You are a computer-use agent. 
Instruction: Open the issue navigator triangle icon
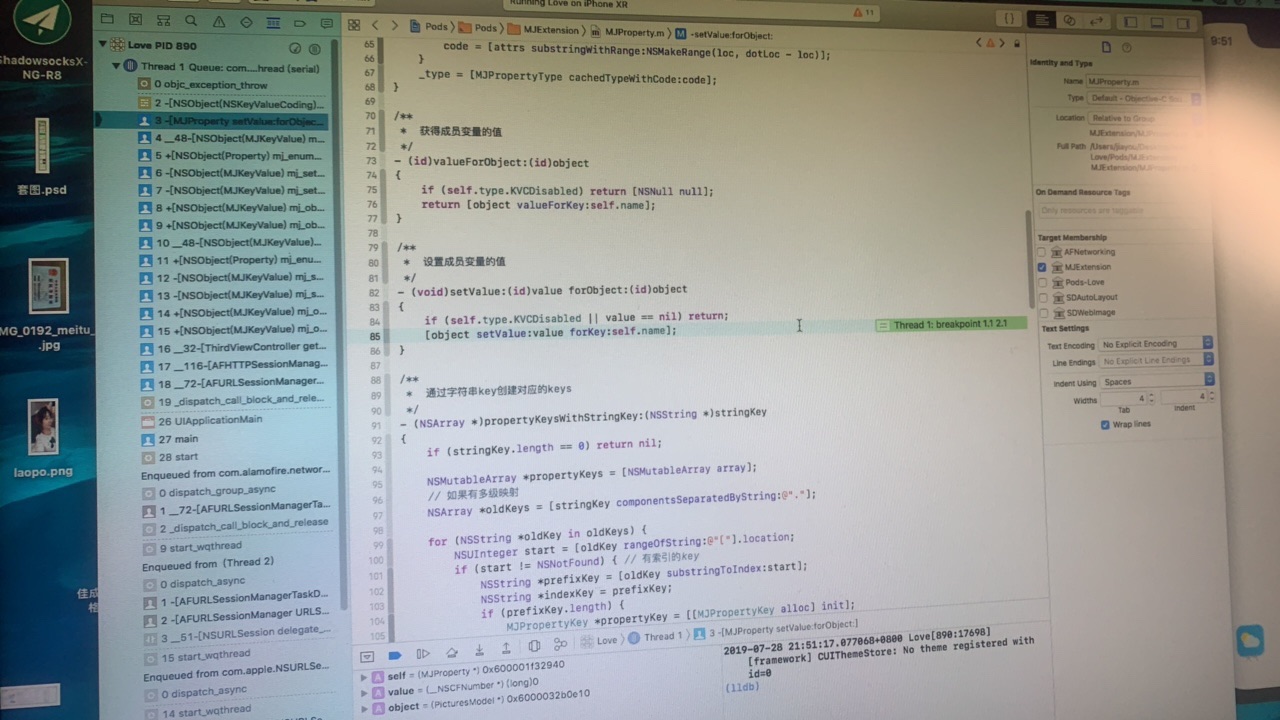click(x=219, y=21)
